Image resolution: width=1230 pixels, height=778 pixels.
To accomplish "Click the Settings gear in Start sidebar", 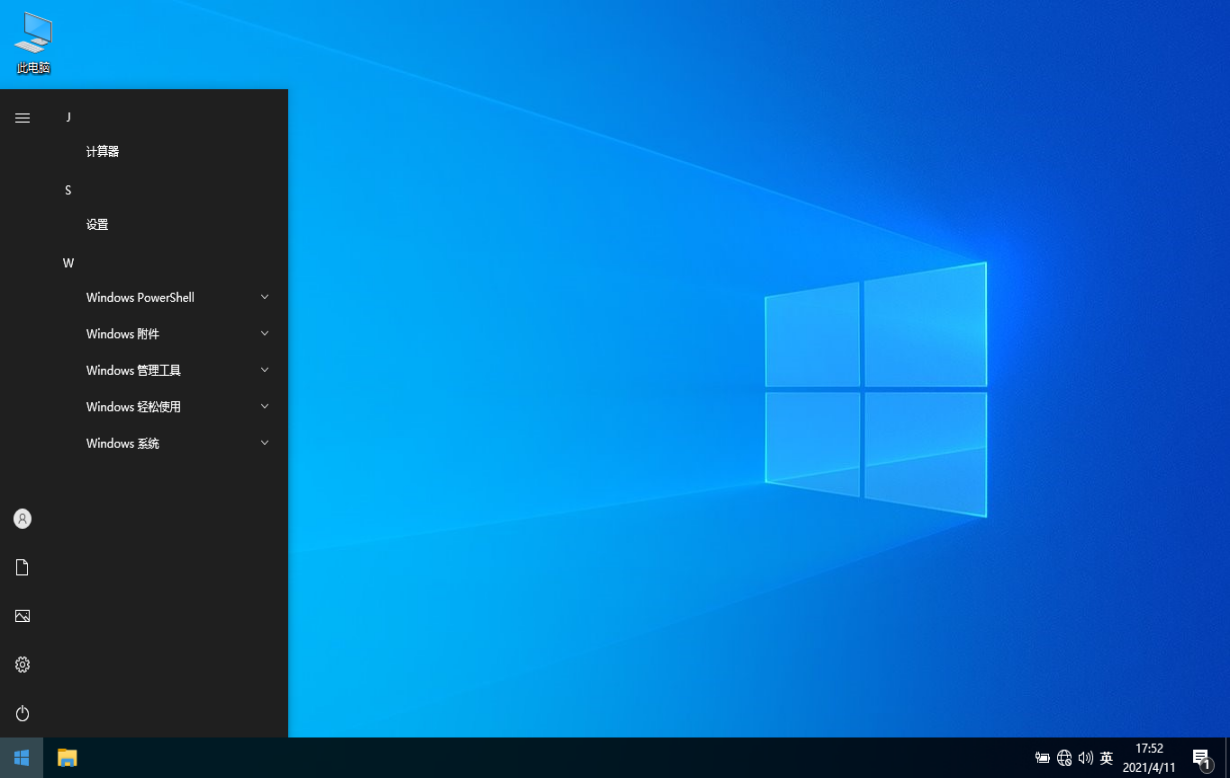I will pyautogui.click(x=22, y=665).
